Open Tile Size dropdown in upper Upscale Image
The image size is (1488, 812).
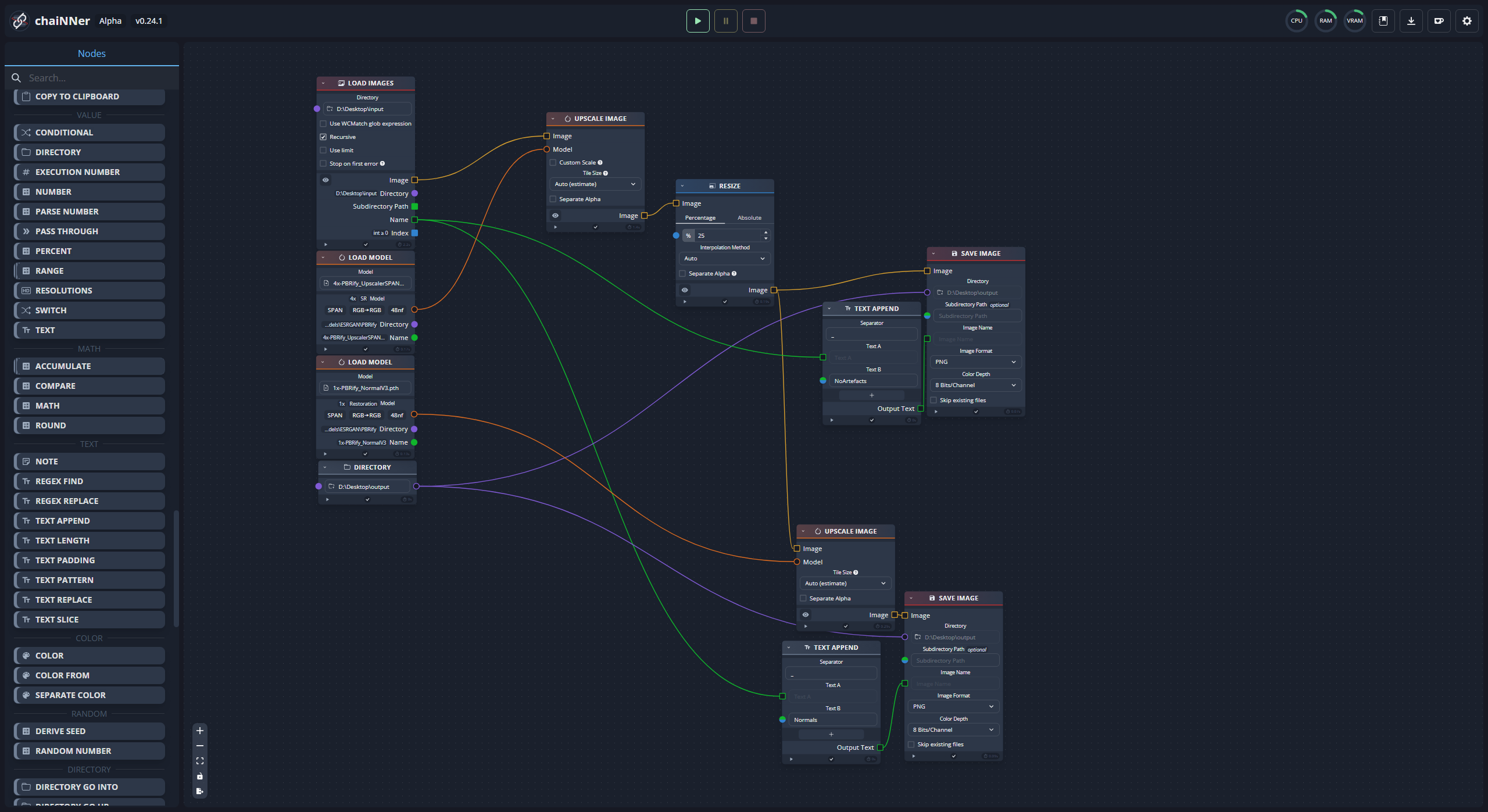595,184
